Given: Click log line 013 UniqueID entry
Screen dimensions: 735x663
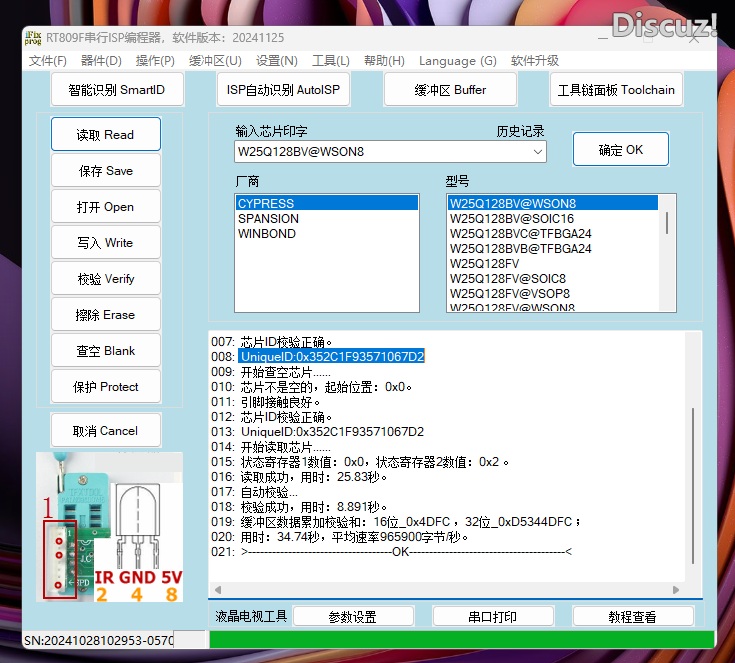Looking at the screenshot, I should click(332, 431).
